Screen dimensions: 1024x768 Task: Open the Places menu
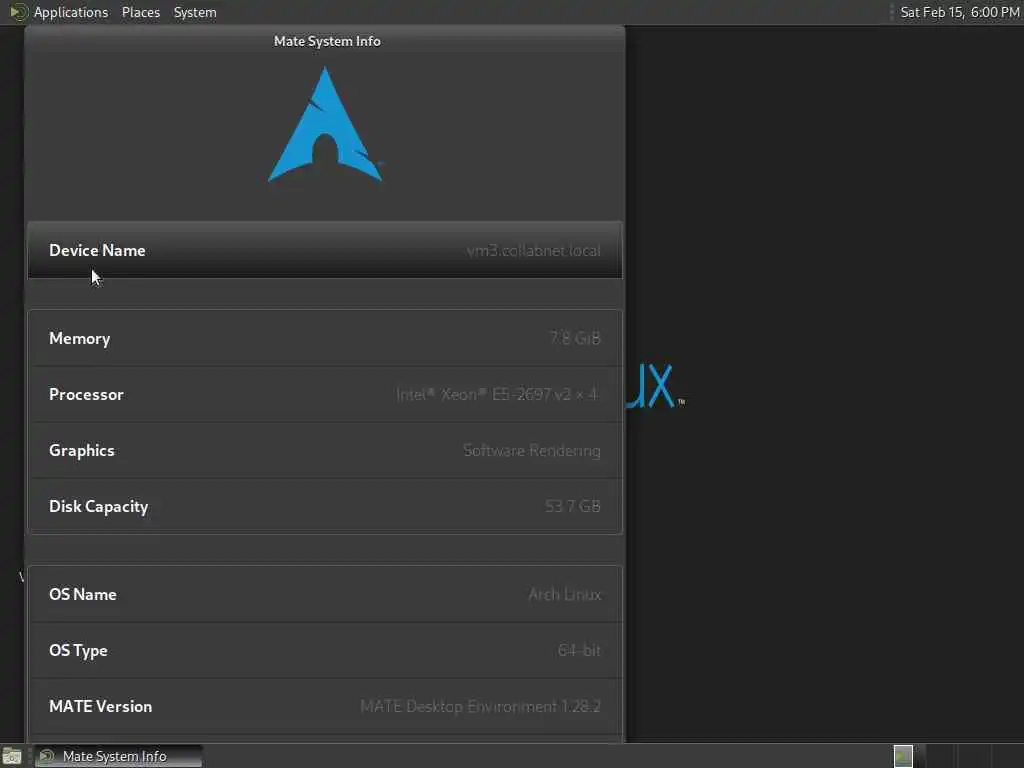point(140,12)
